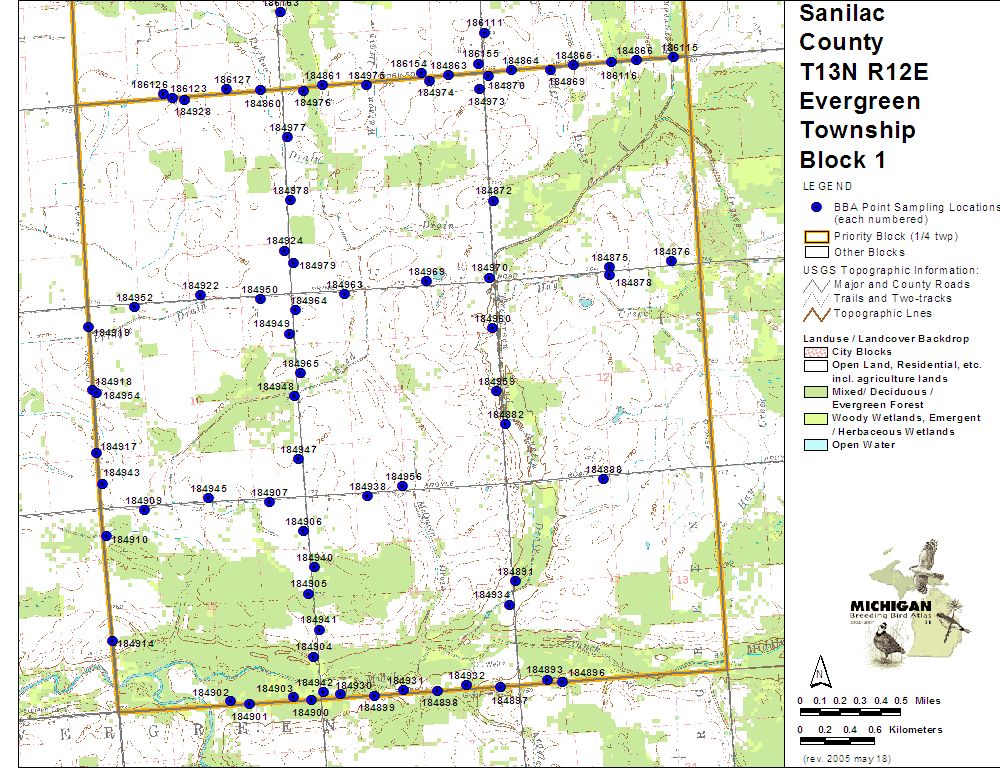
Task: Select sampling point 184914 on block border
Action: click(113, 641)
